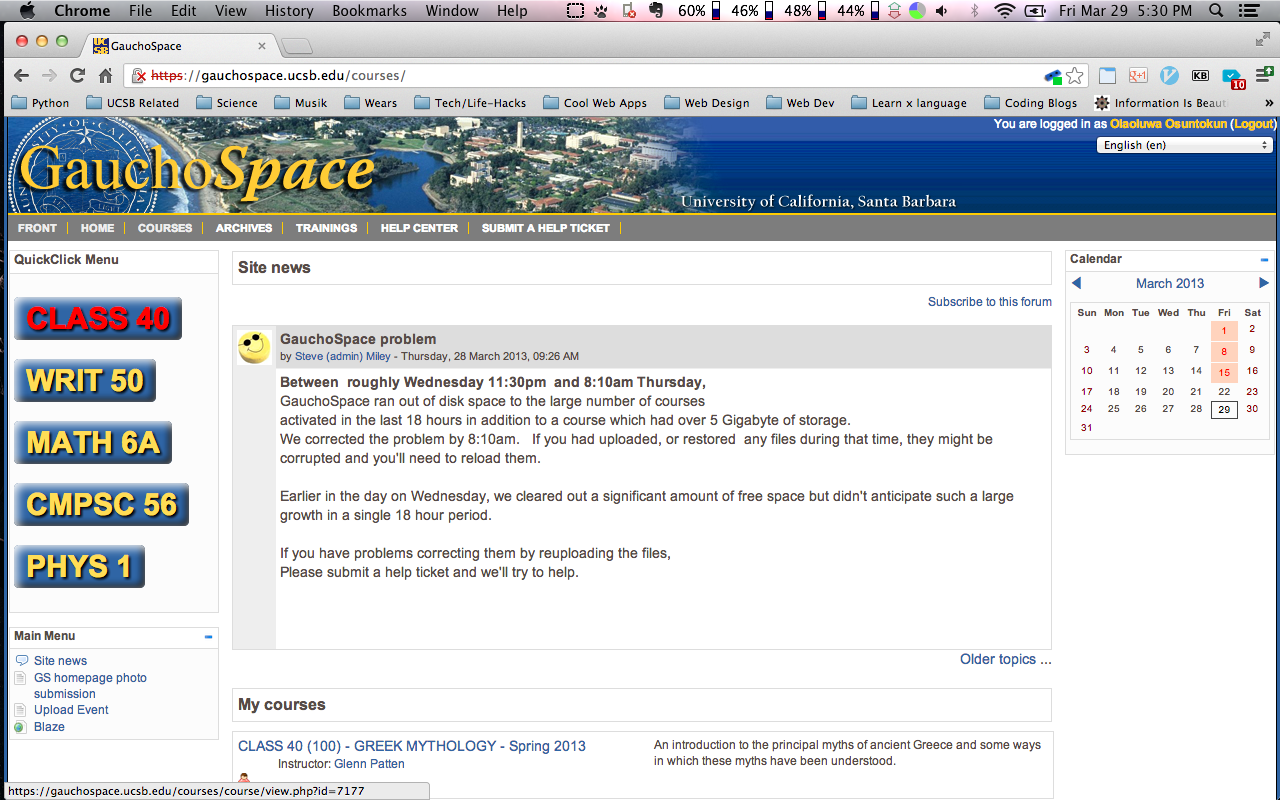Go to next month in Calendar
Viewport: 1280px width, 800px height.
click(x=1264, y=283)
